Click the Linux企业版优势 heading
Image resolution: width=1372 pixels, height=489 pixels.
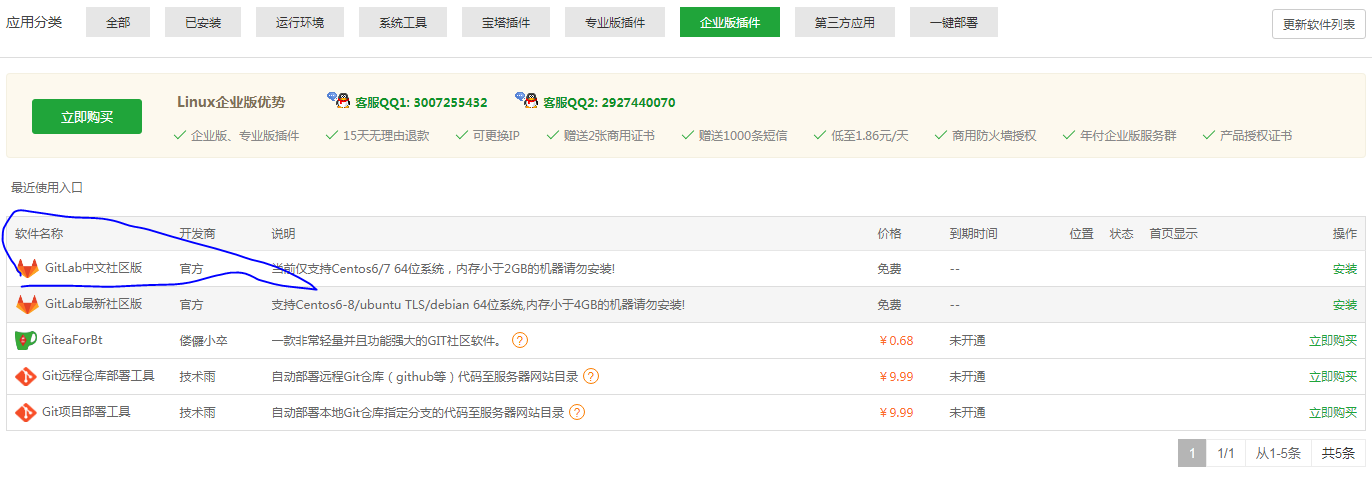click(231, 102)
